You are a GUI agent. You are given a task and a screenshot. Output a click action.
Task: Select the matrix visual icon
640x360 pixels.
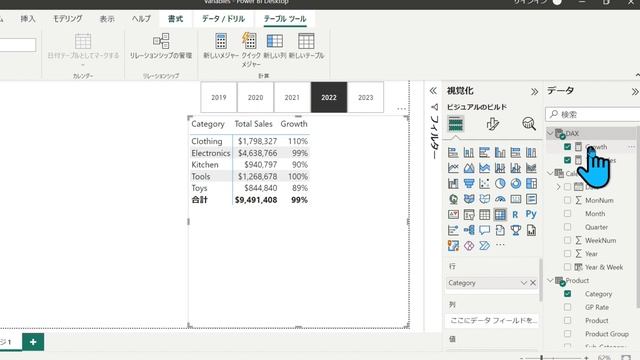tap(500, 215)
